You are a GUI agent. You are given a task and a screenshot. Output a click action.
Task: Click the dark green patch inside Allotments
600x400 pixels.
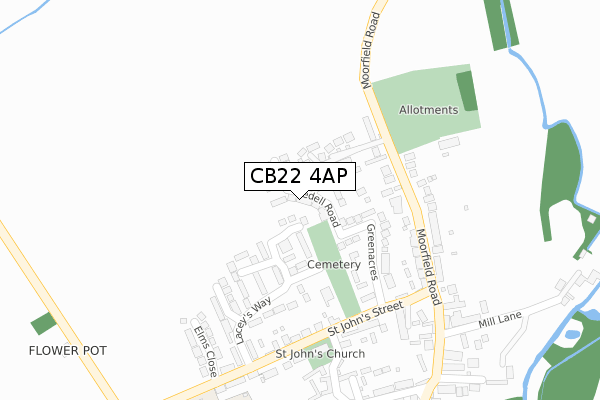467,91
